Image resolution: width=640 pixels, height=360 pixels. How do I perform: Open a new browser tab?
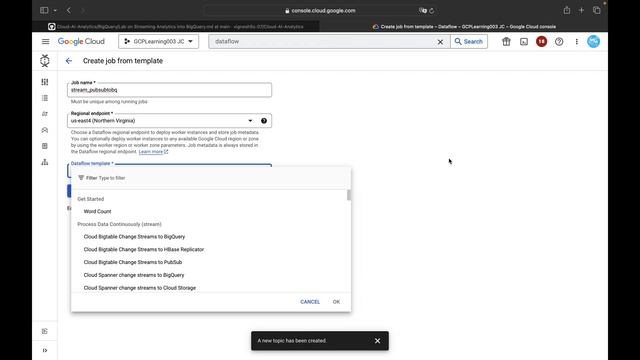tap(581, 10)
